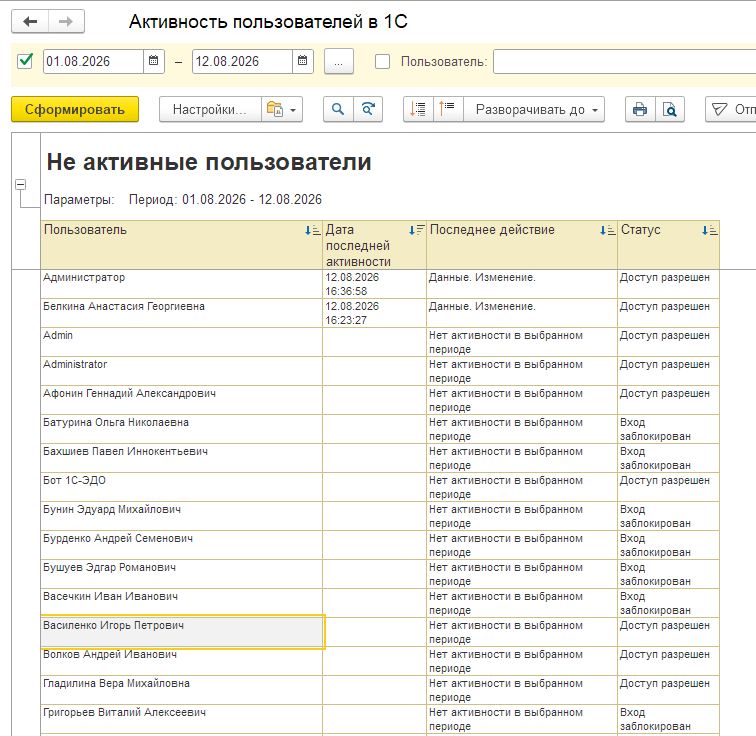Click the back navigation arrow
Viewport: 756px width, 736px height.
coord(30,22)
